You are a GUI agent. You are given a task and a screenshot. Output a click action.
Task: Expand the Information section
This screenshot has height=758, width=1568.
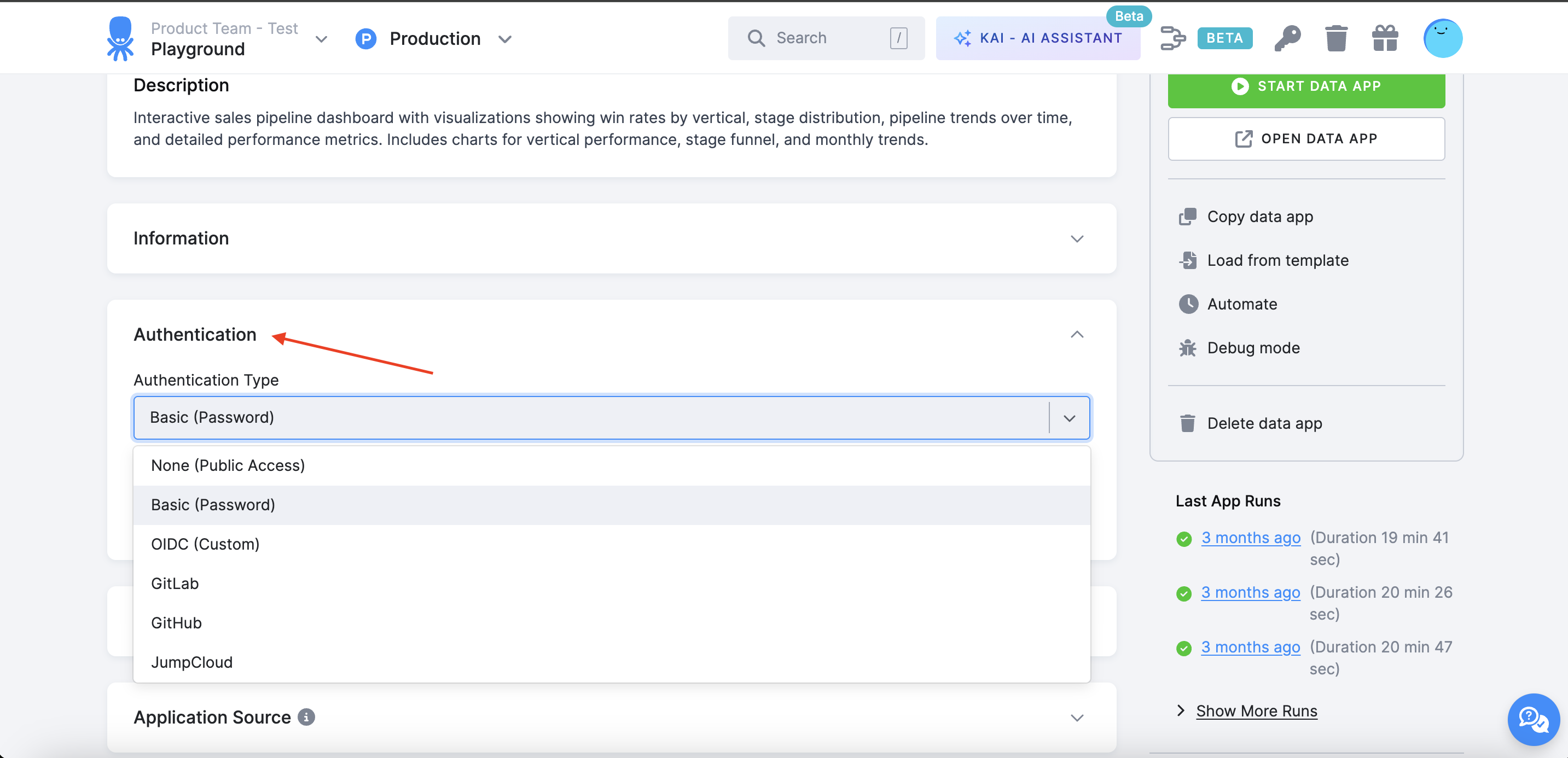click(1076, 238)
